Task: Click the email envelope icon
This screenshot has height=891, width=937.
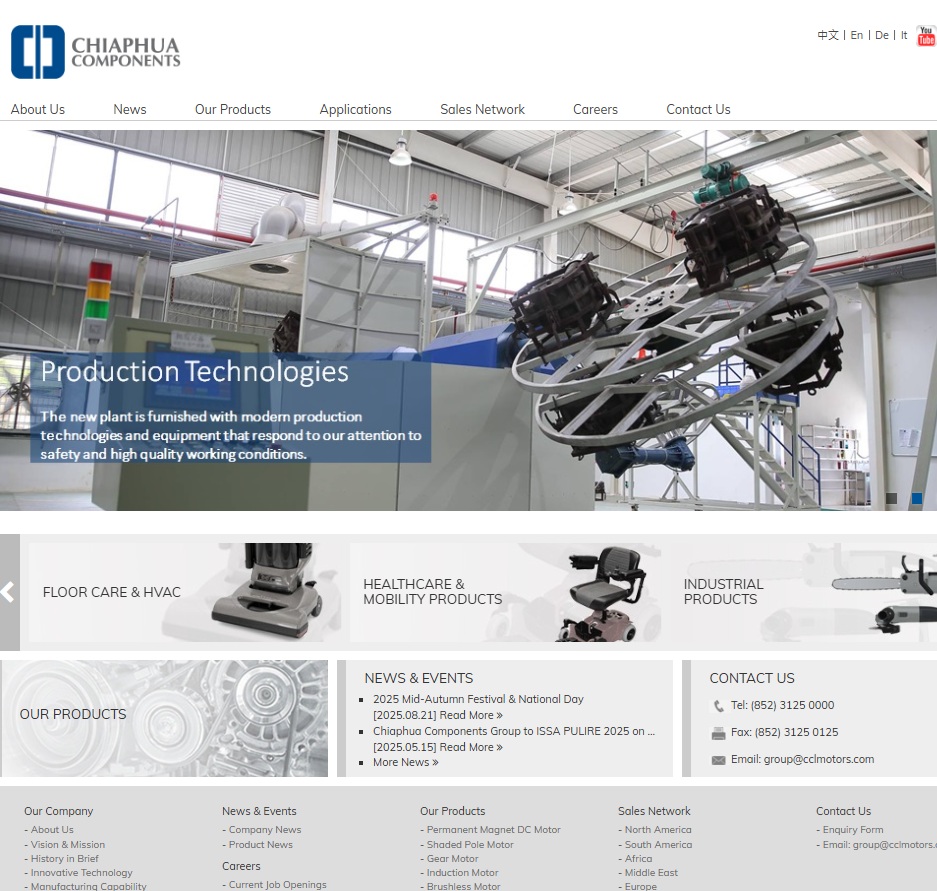Action: tap(718, 760)
